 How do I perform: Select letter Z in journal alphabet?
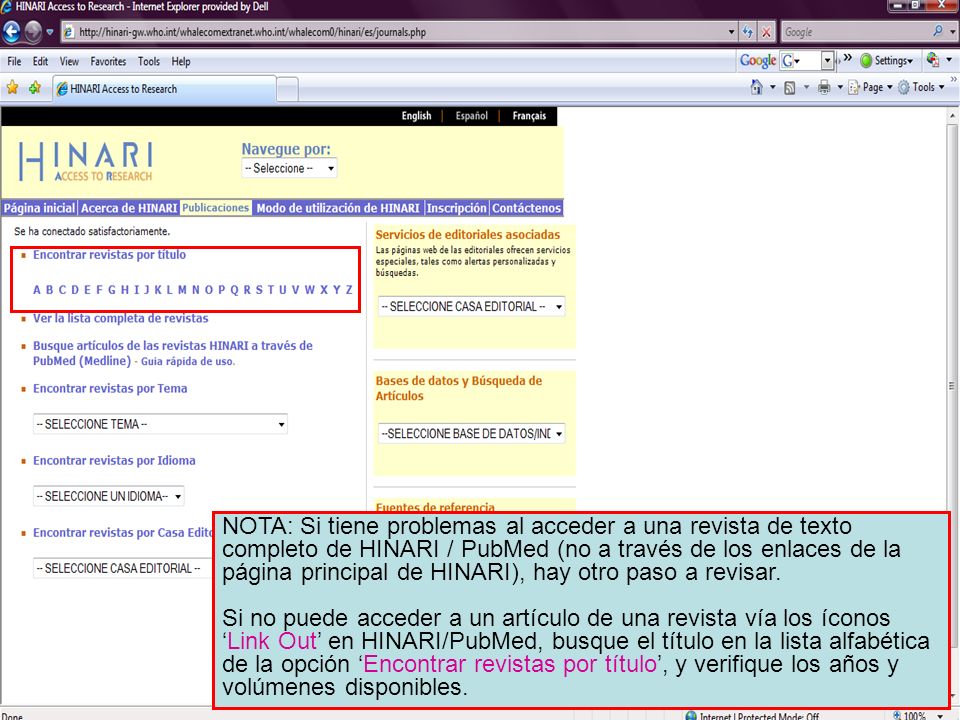pos(349,290)
